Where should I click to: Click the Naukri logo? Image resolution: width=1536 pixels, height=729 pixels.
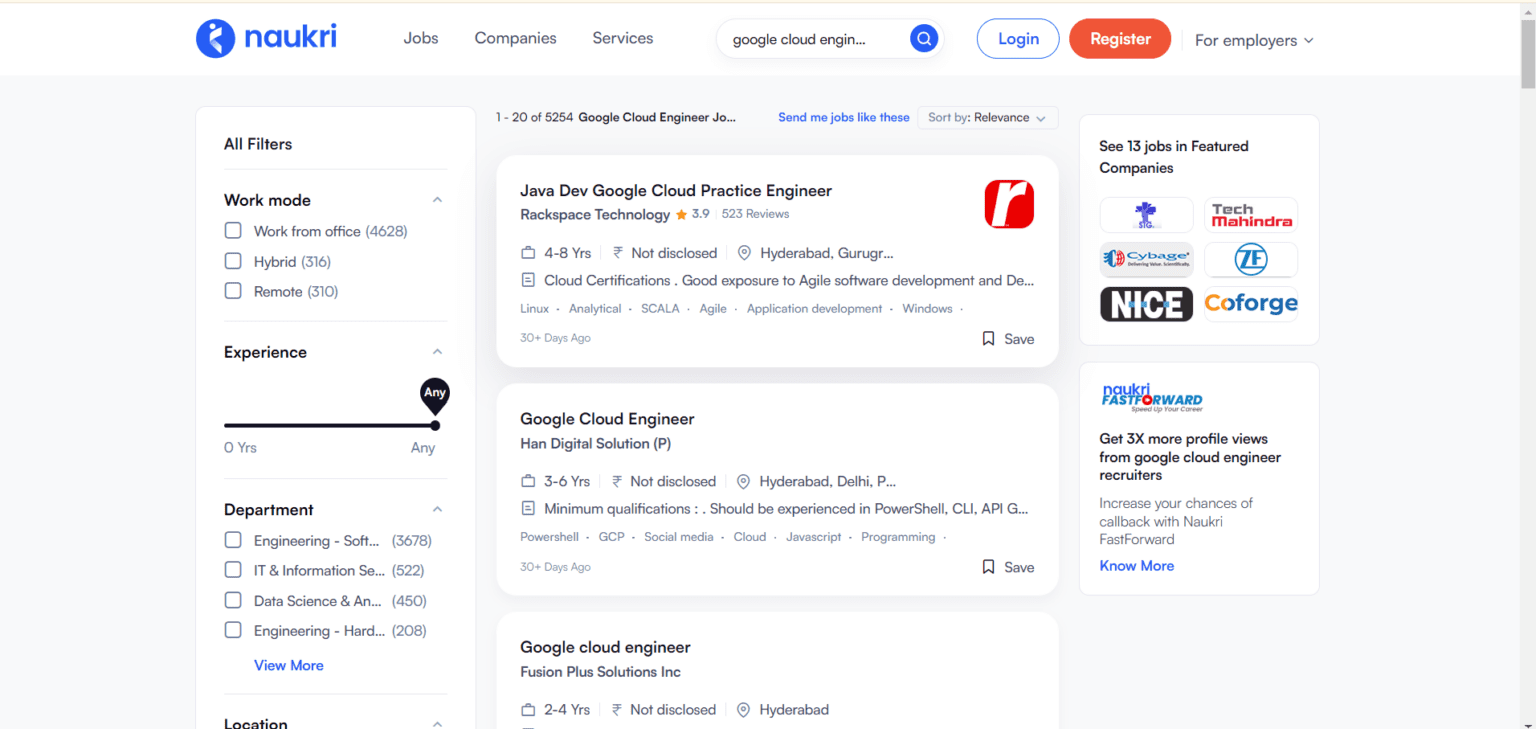click(265, 38)
